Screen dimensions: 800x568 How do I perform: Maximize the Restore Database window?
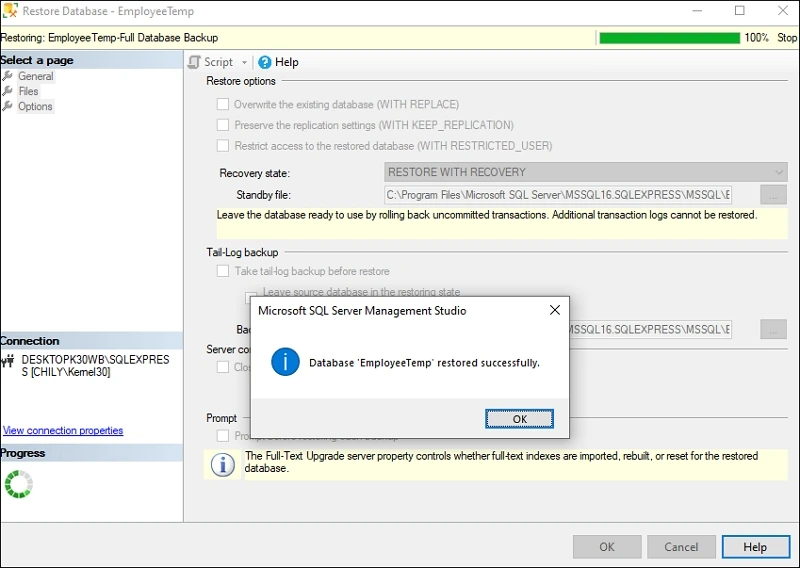[x=740, y=11]
